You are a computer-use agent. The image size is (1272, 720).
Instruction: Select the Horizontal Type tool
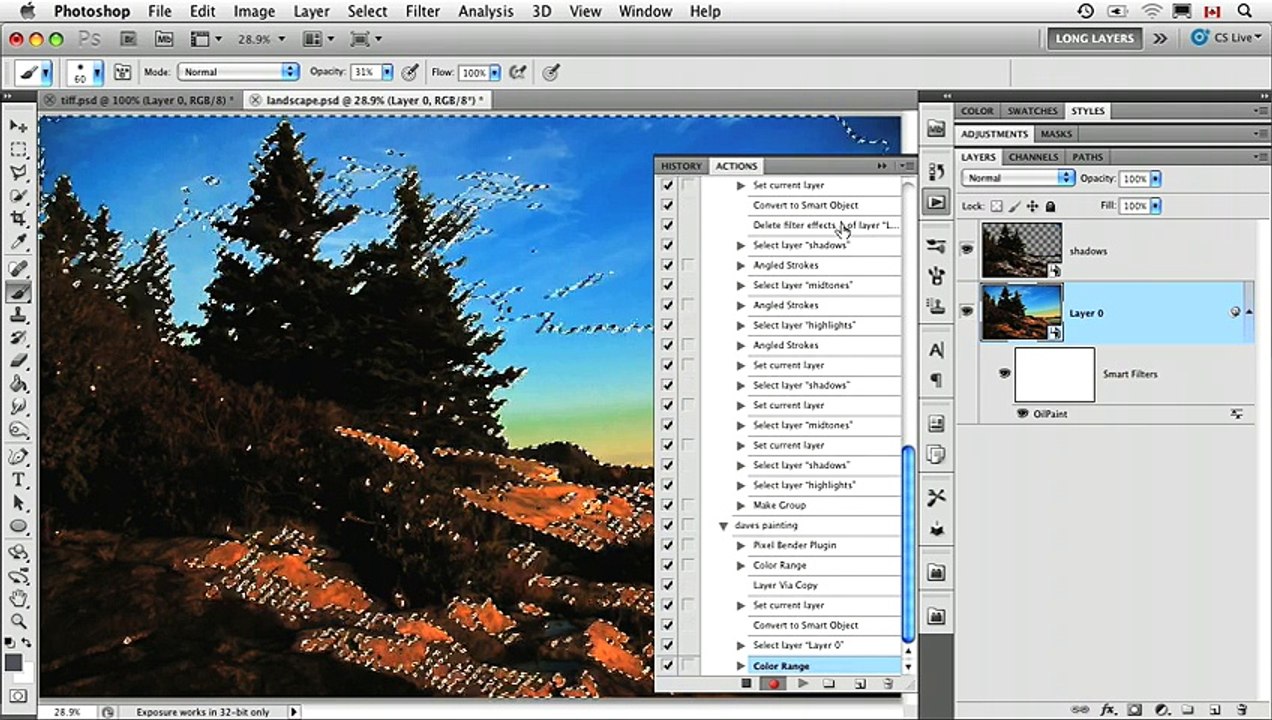coord(18,480)
